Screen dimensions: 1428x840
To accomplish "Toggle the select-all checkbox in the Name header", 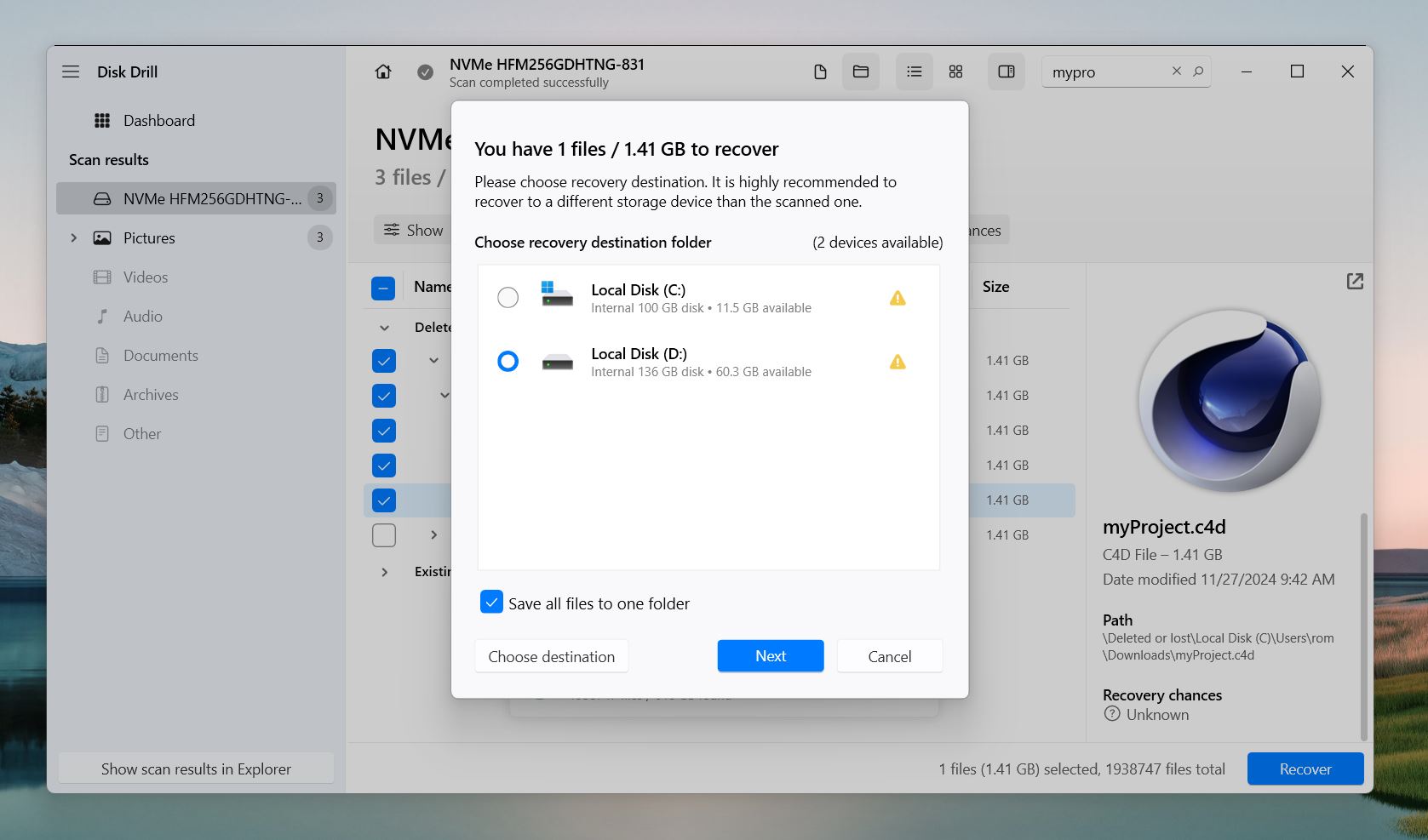I will tap(383, 288).
